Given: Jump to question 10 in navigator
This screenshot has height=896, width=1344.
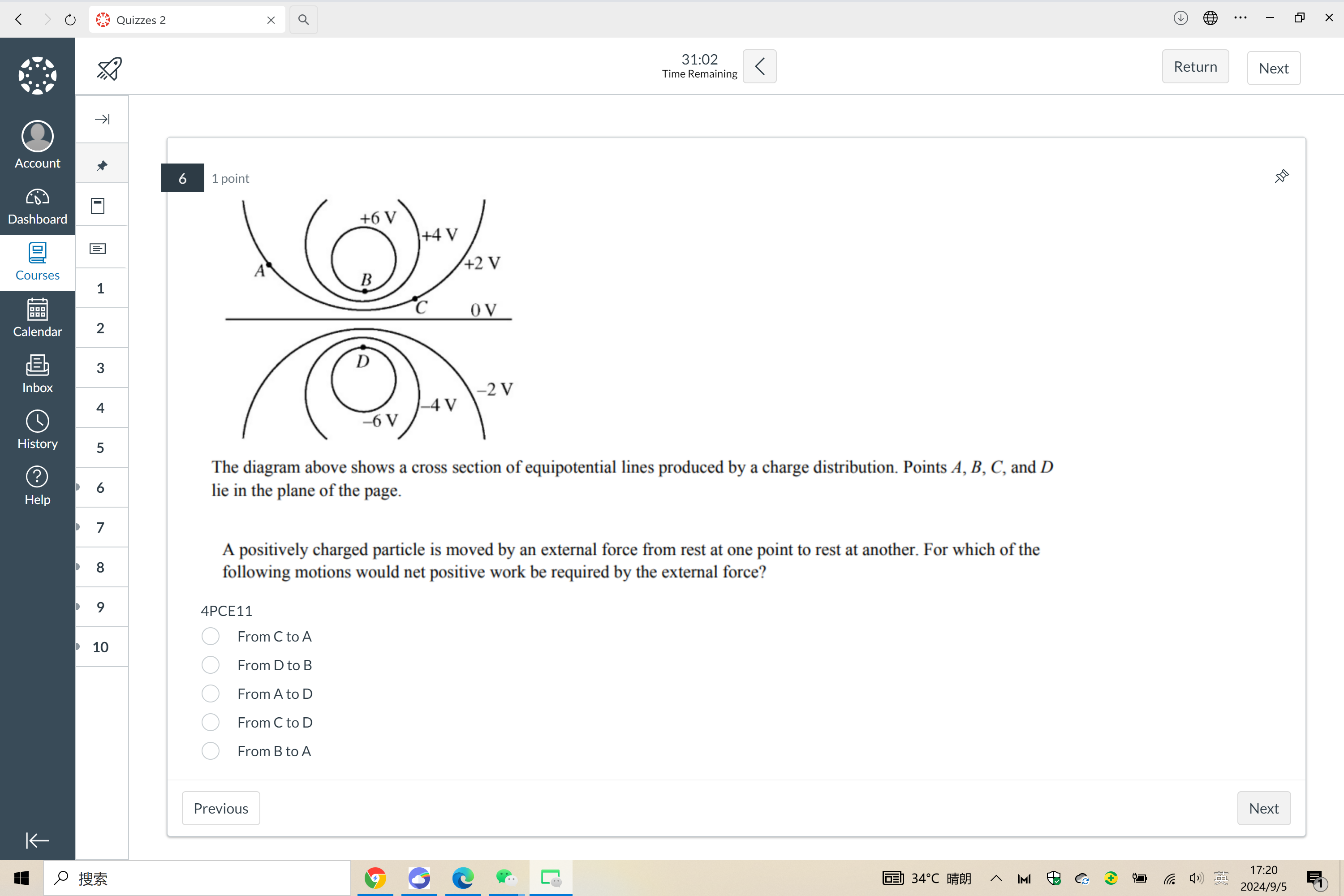Looking at the screenshot, I should (x=100, y=647).
